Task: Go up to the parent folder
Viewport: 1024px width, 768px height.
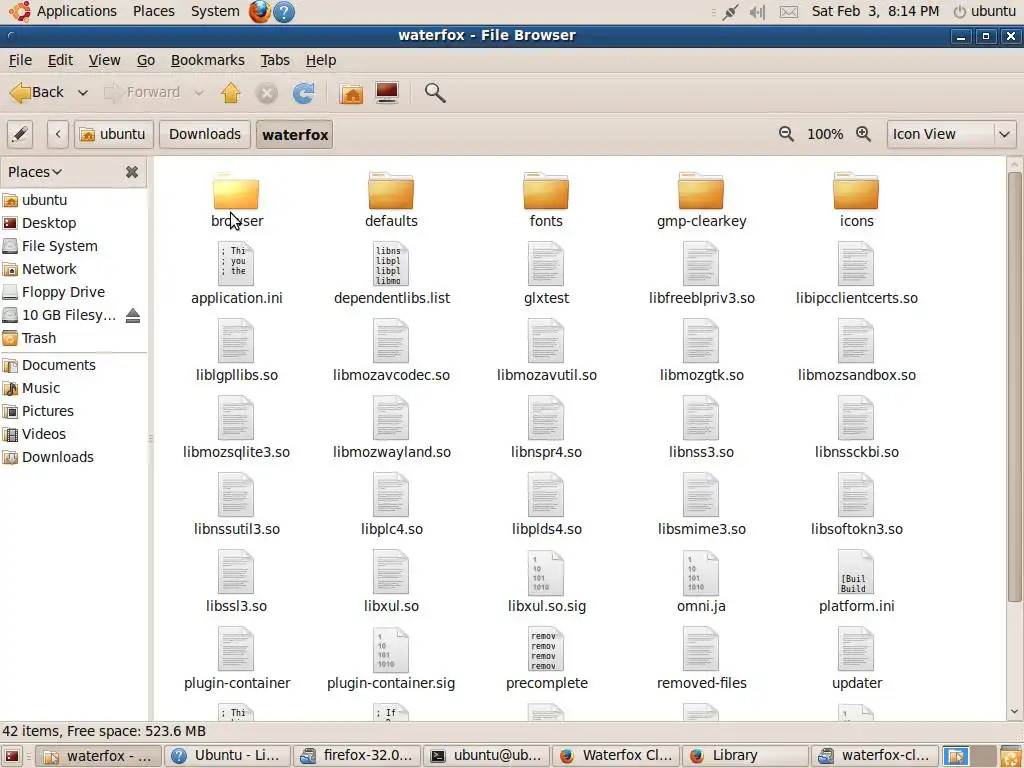Action: pyautogui.click(x=231, y=93)
